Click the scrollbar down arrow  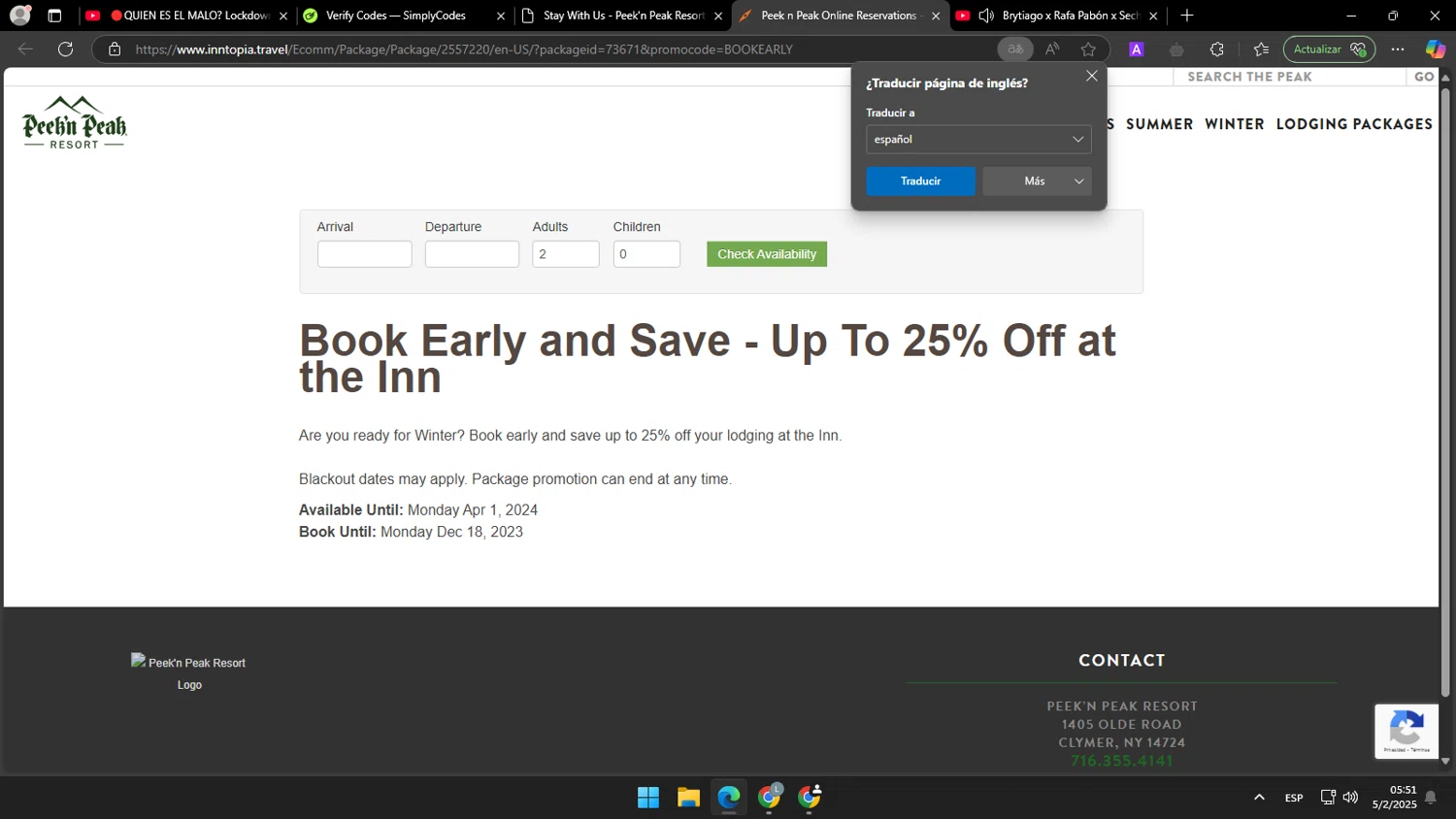[x=1445, y=762]
